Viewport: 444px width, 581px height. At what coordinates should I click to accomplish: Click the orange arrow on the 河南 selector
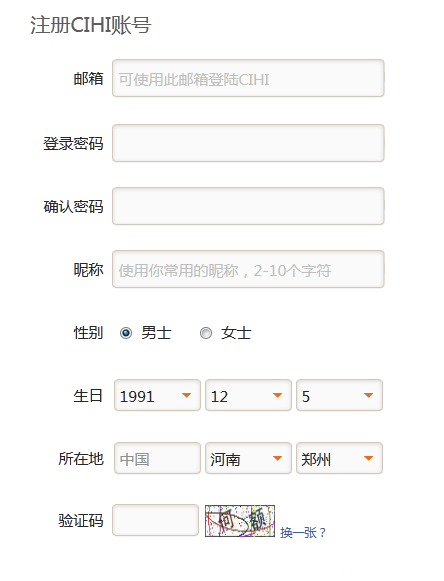click(278, 458)
